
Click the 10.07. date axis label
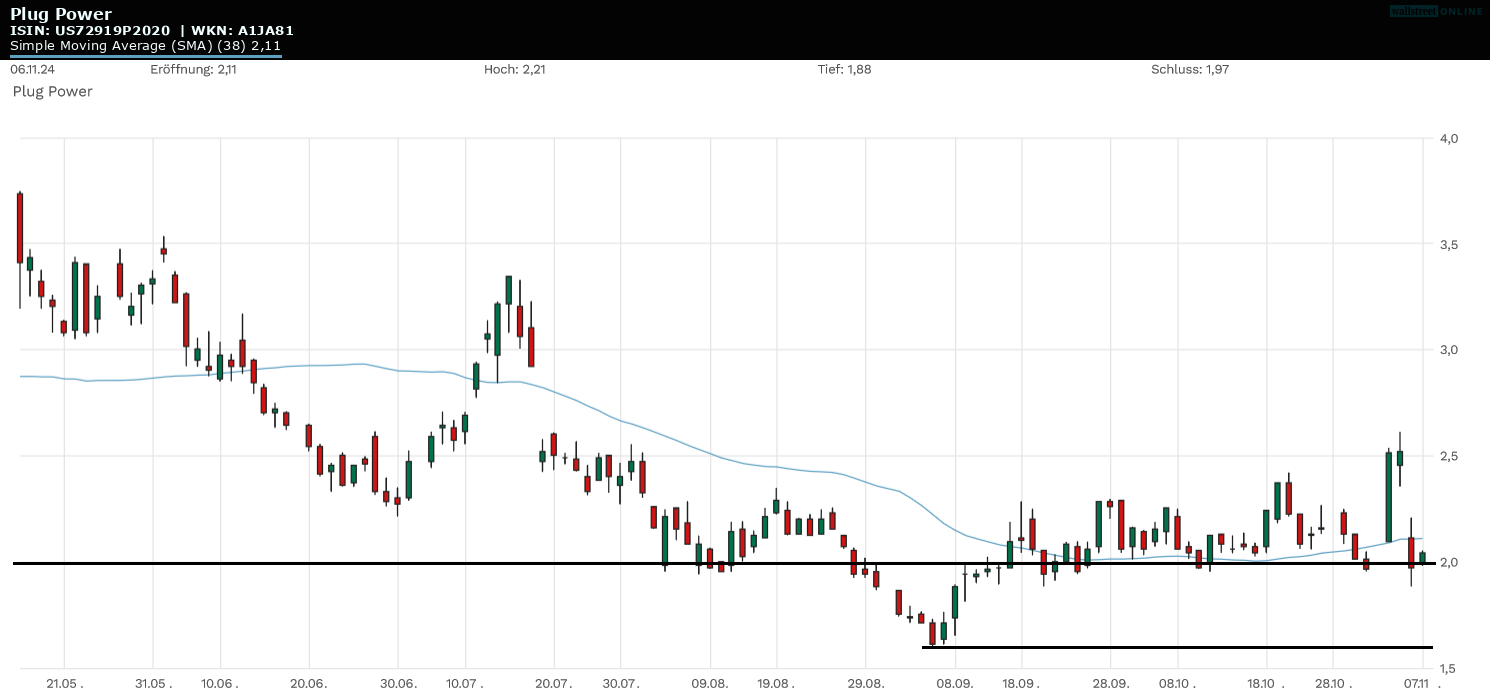click(465, 682)
